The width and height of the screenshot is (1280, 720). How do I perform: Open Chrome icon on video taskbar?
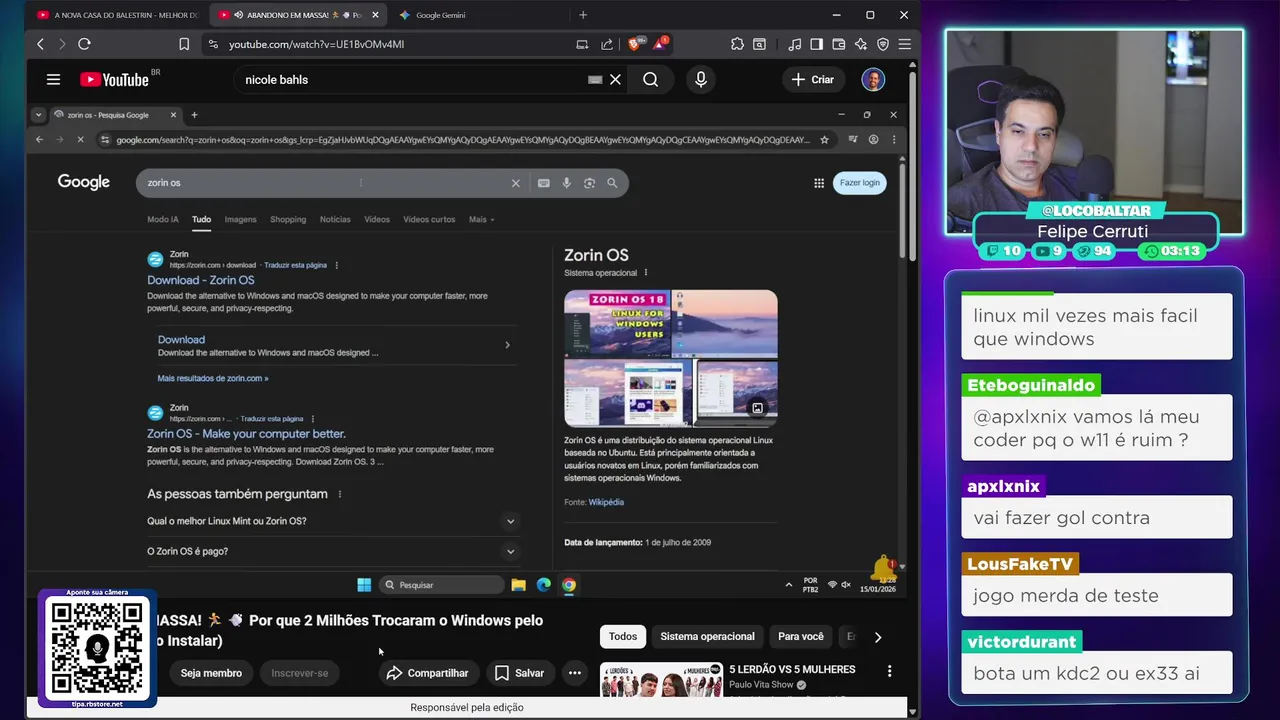569,585
